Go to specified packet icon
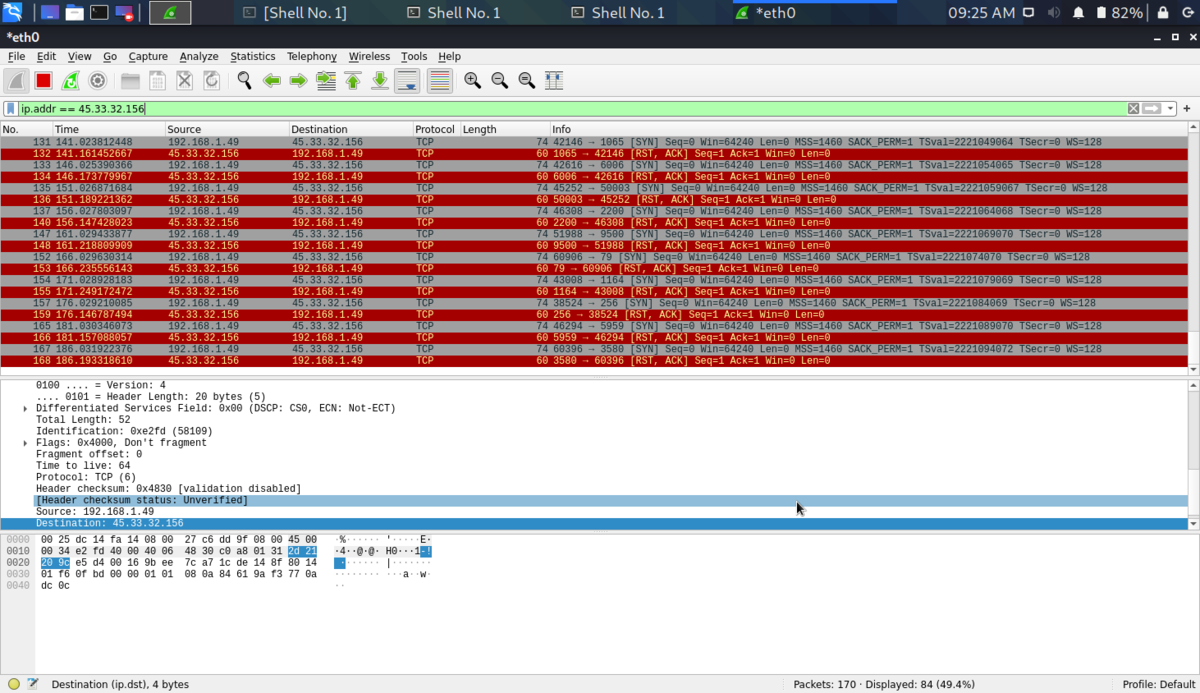This screenshot has height=693, width=1200. [x=325, y=81]
